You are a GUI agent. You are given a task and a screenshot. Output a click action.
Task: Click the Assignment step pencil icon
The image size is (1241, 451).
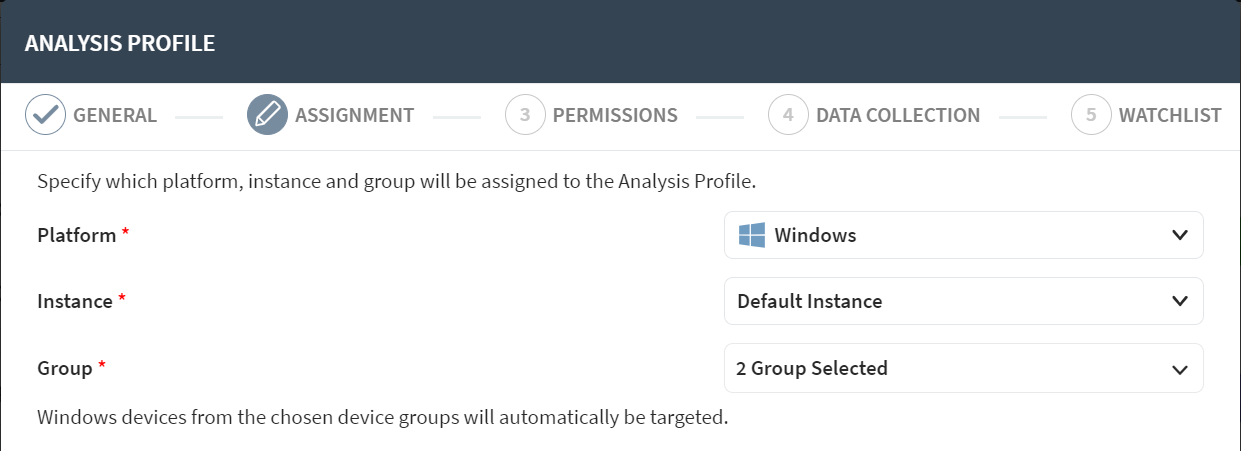(x=267, y=115)
